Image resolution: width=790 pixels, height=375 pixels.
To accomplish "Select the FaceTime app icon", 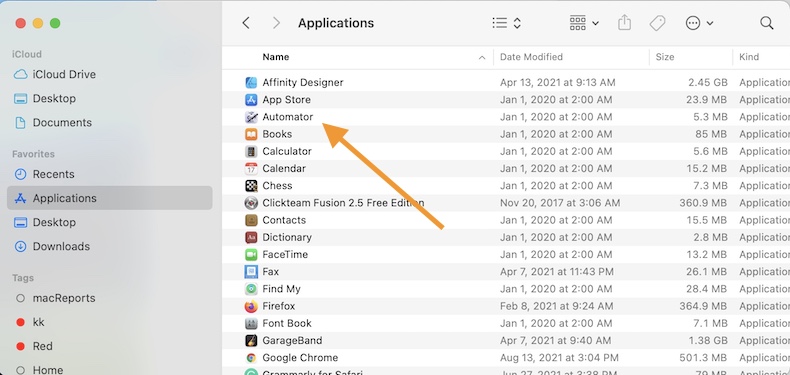I will [x=251, y=255].
